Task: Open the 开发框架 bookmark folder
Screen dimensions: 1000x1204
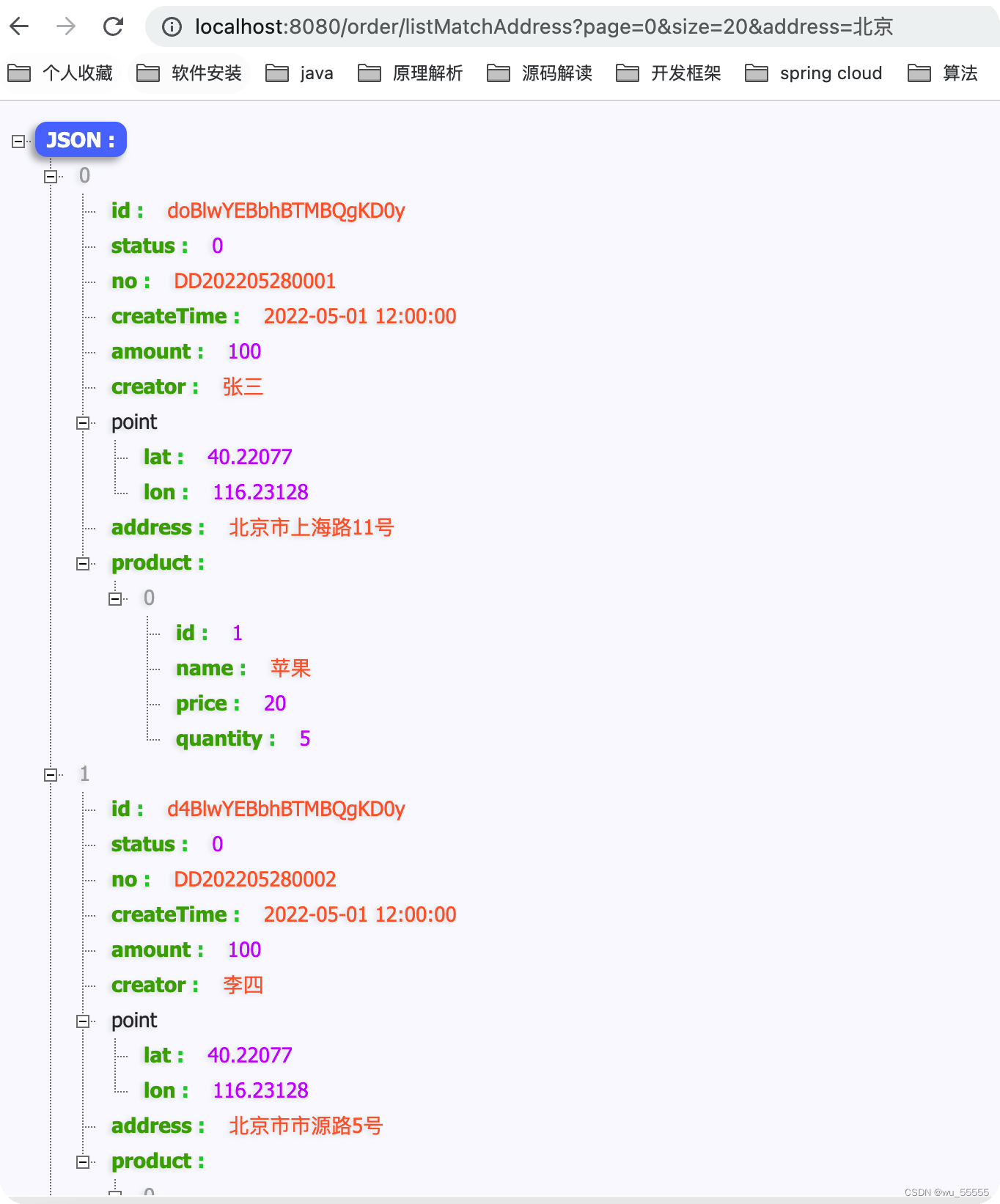Action: click(x=669, y=73)
